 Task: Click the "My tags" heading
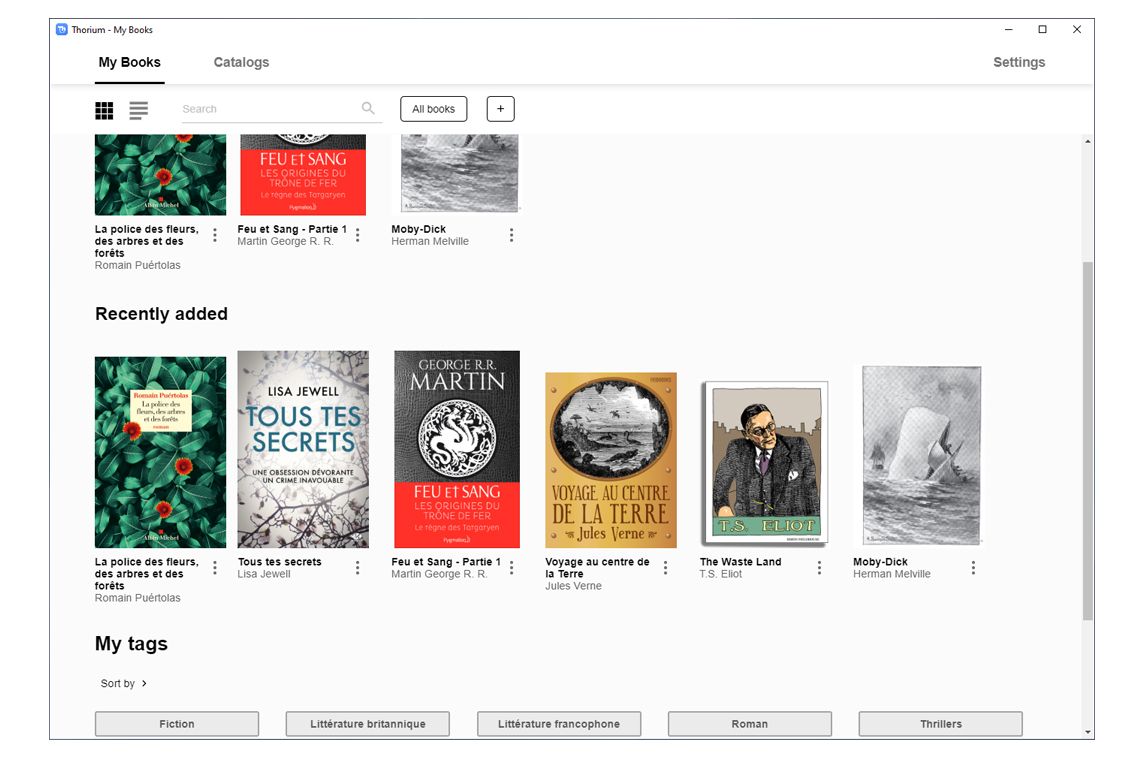pyautogui.click(x=131, y=643)
